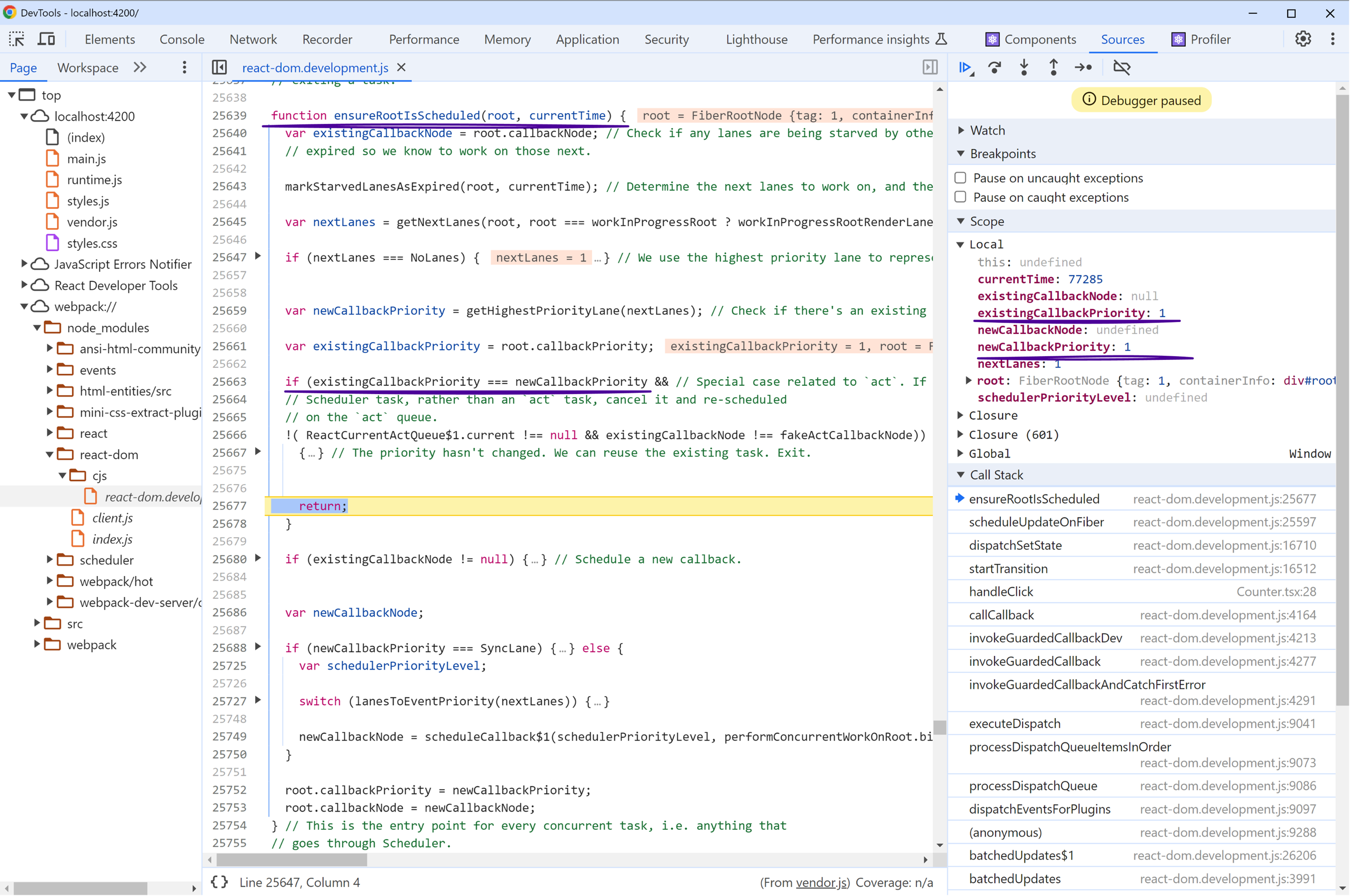Close the react-dom.development.js file tab
Screen dimensions: 1350x896
click(x=402, y=67)
